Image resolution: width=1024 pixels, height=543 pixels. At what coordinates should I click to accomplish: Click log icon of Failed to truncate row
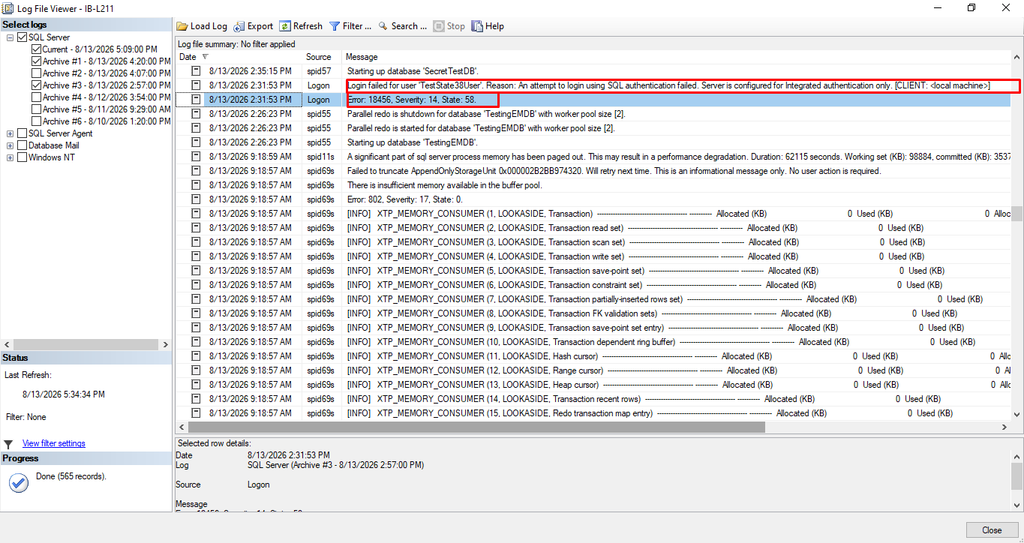pos(195,171)
